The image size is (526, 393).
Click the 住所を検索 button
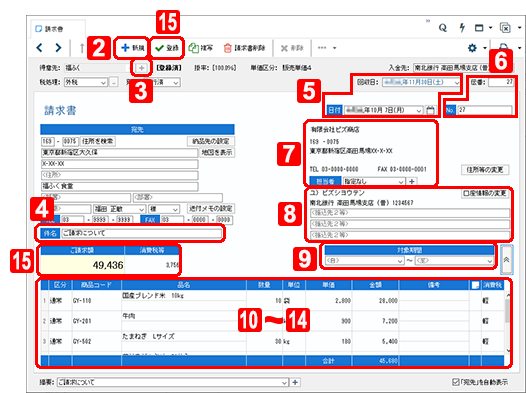pos(98,141)
